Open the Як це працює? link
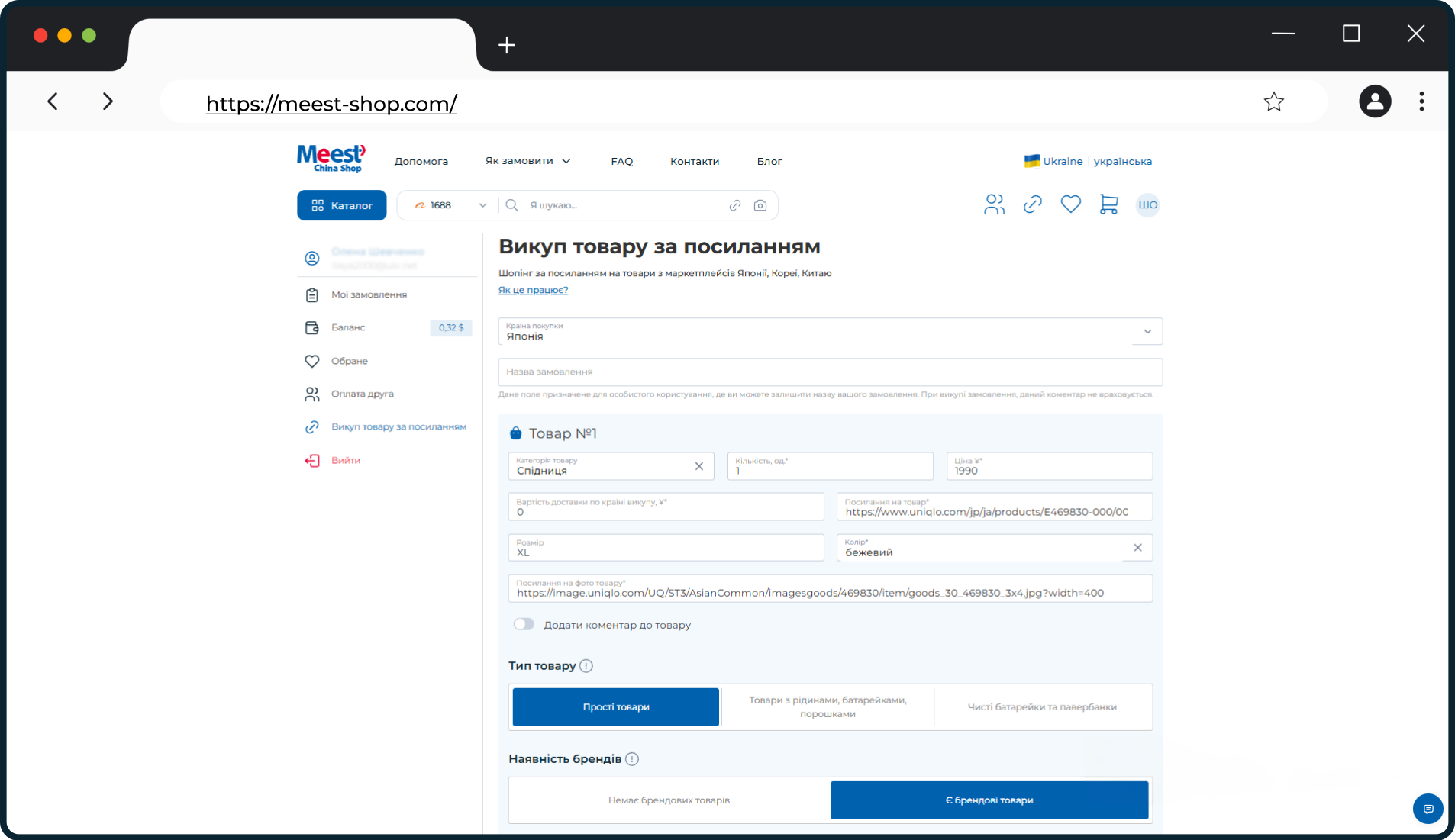The image size is (1455, 840). (x=534, y=290)
